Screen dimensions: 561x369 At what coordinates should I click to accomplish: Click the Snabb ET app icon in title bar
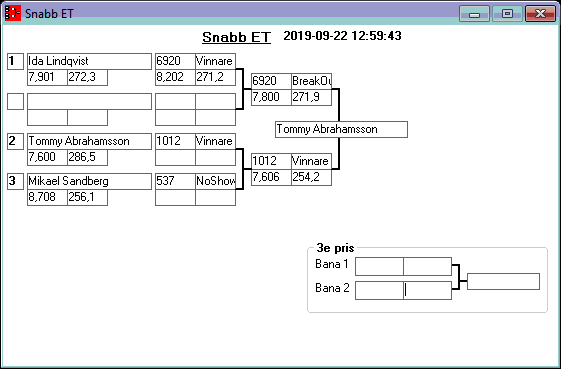click(x=12, y=14)
